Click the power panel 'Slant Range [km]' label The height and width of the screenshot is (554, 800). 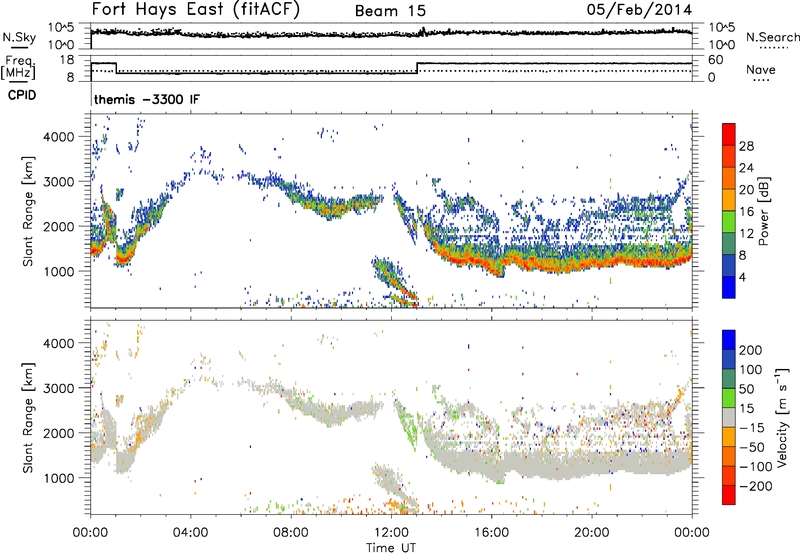(x=28, y=211)
